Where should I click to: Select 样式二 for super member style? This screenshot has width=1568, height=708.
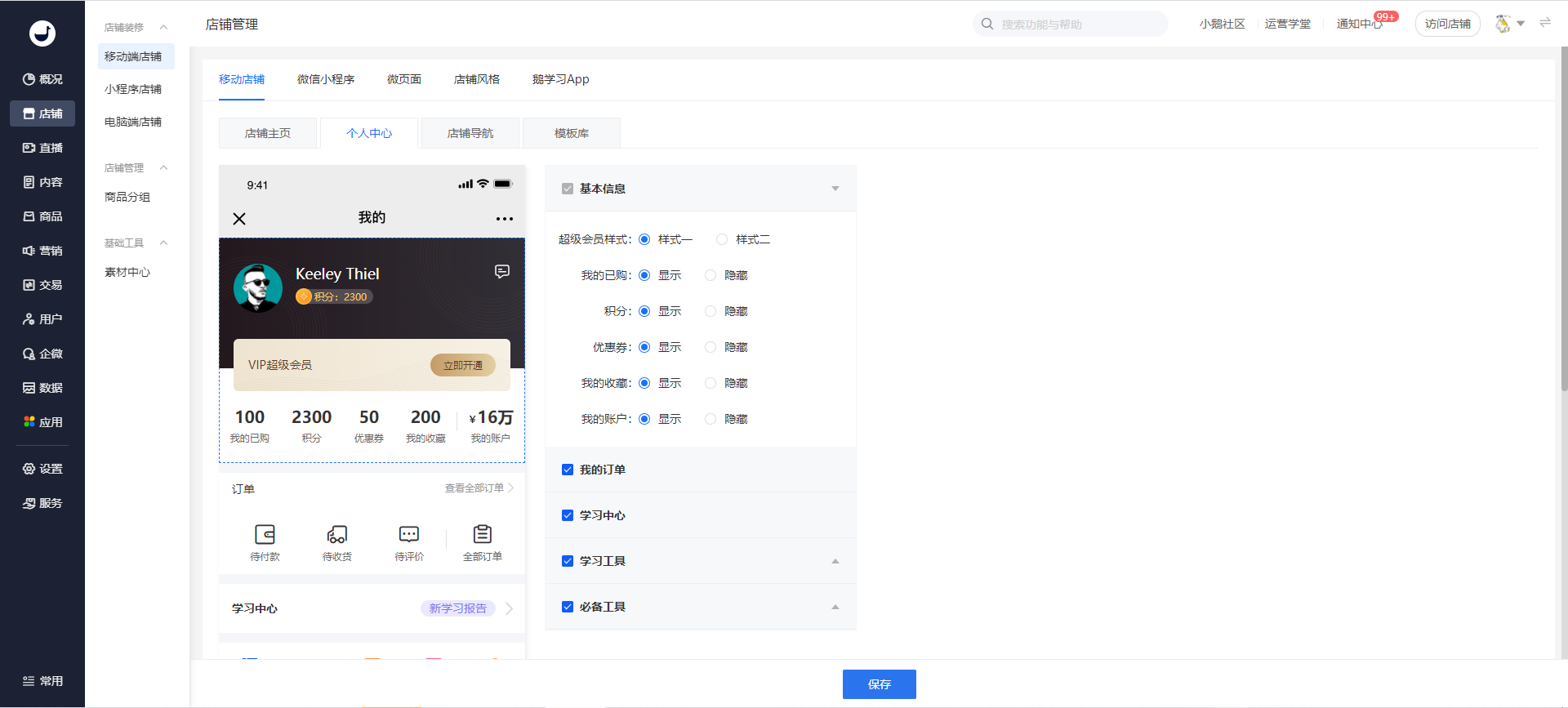click(x=722, y=239)
